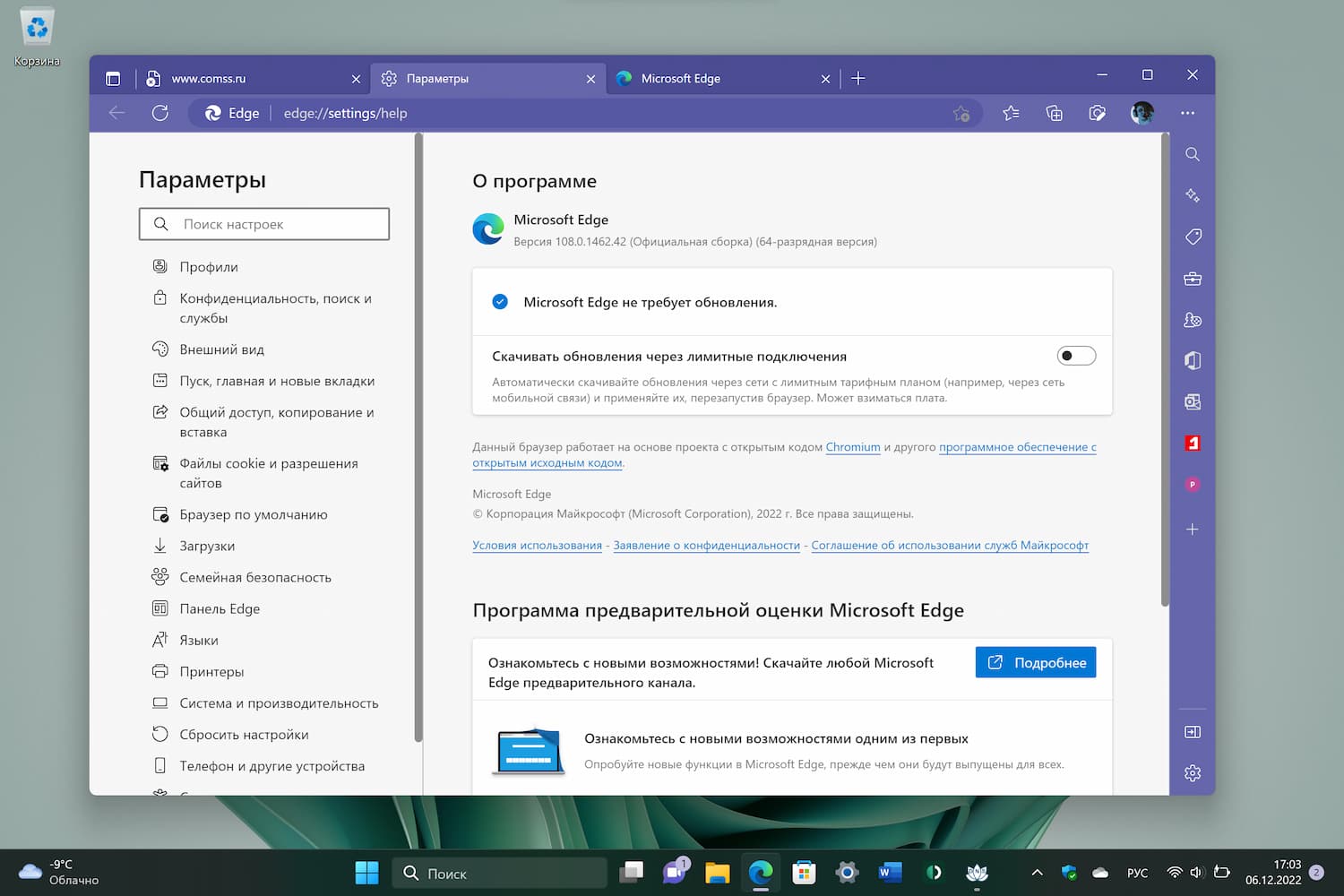Open the sidebar Outlook icon

[1193, 402]
